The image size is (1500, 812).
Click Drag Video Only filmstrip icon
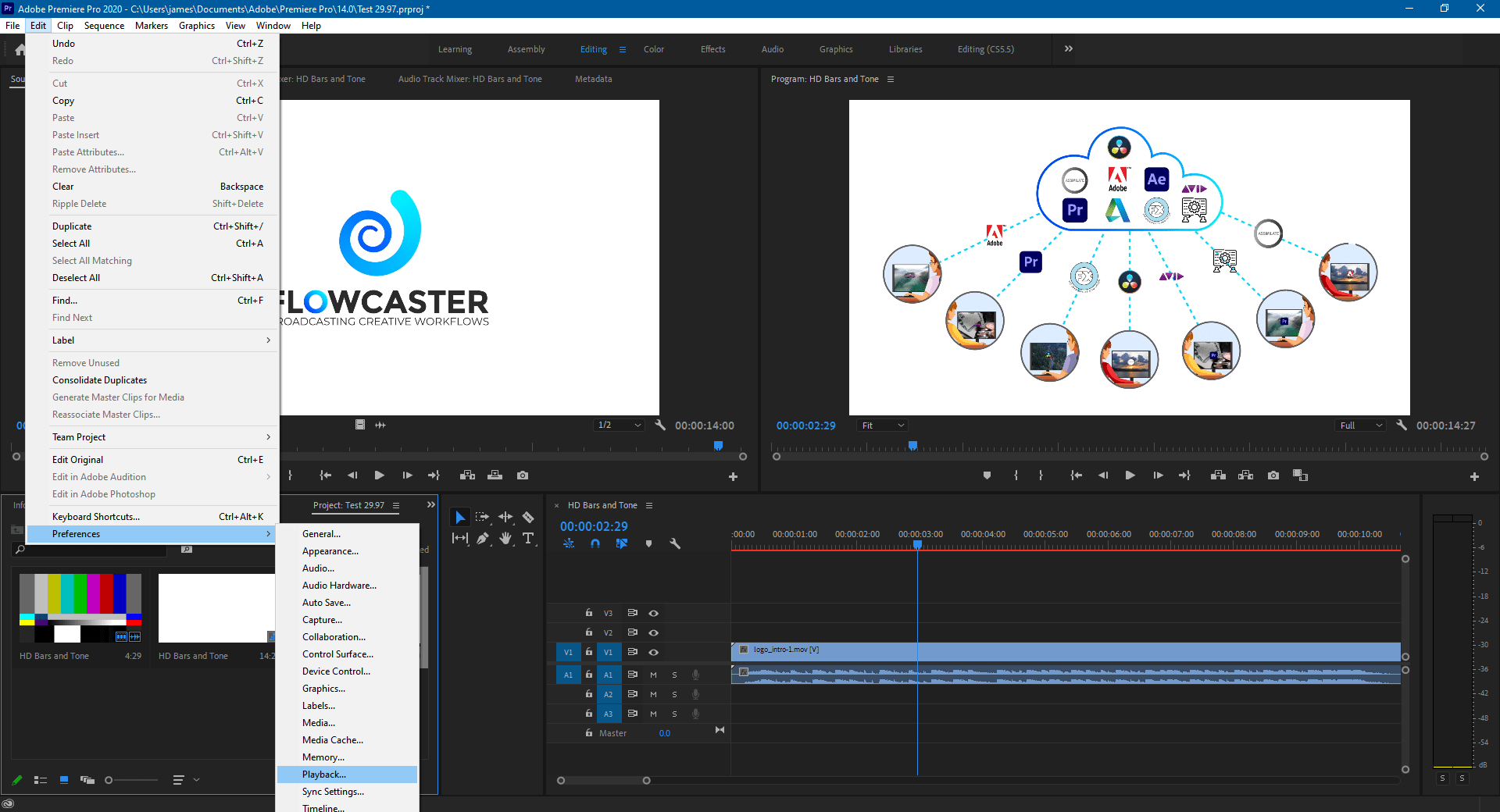pyautogui.click(x=360, y=425)
